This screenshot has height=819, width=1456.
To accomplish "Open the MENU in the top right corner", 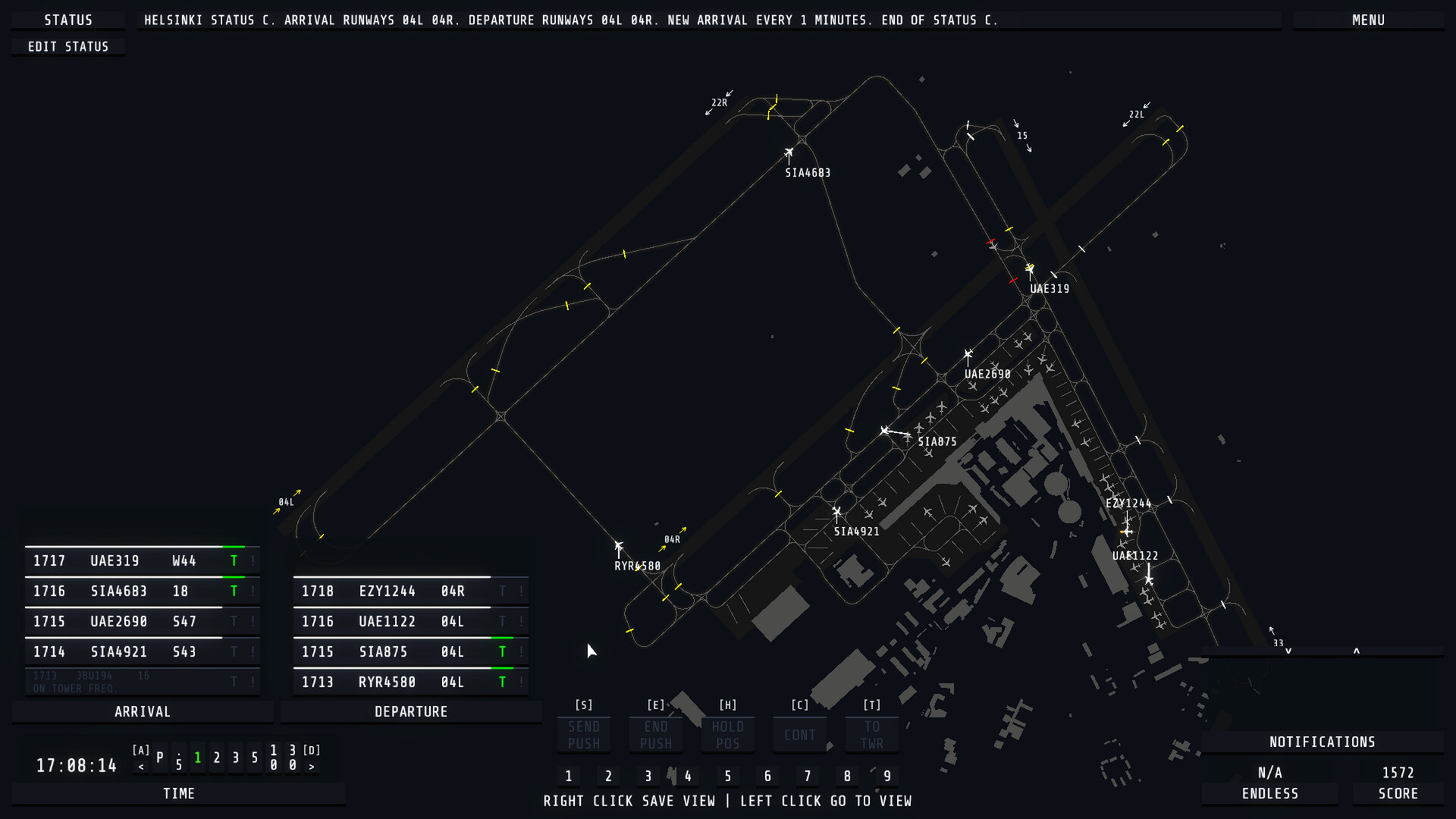I will (1368, 20).
